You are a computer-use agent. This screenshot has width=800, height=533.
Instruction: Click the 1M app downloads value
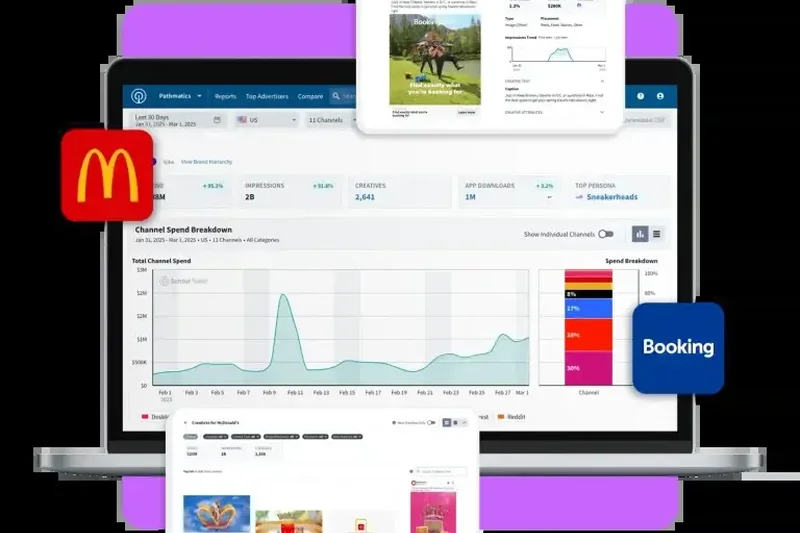(x=470, y=197)
